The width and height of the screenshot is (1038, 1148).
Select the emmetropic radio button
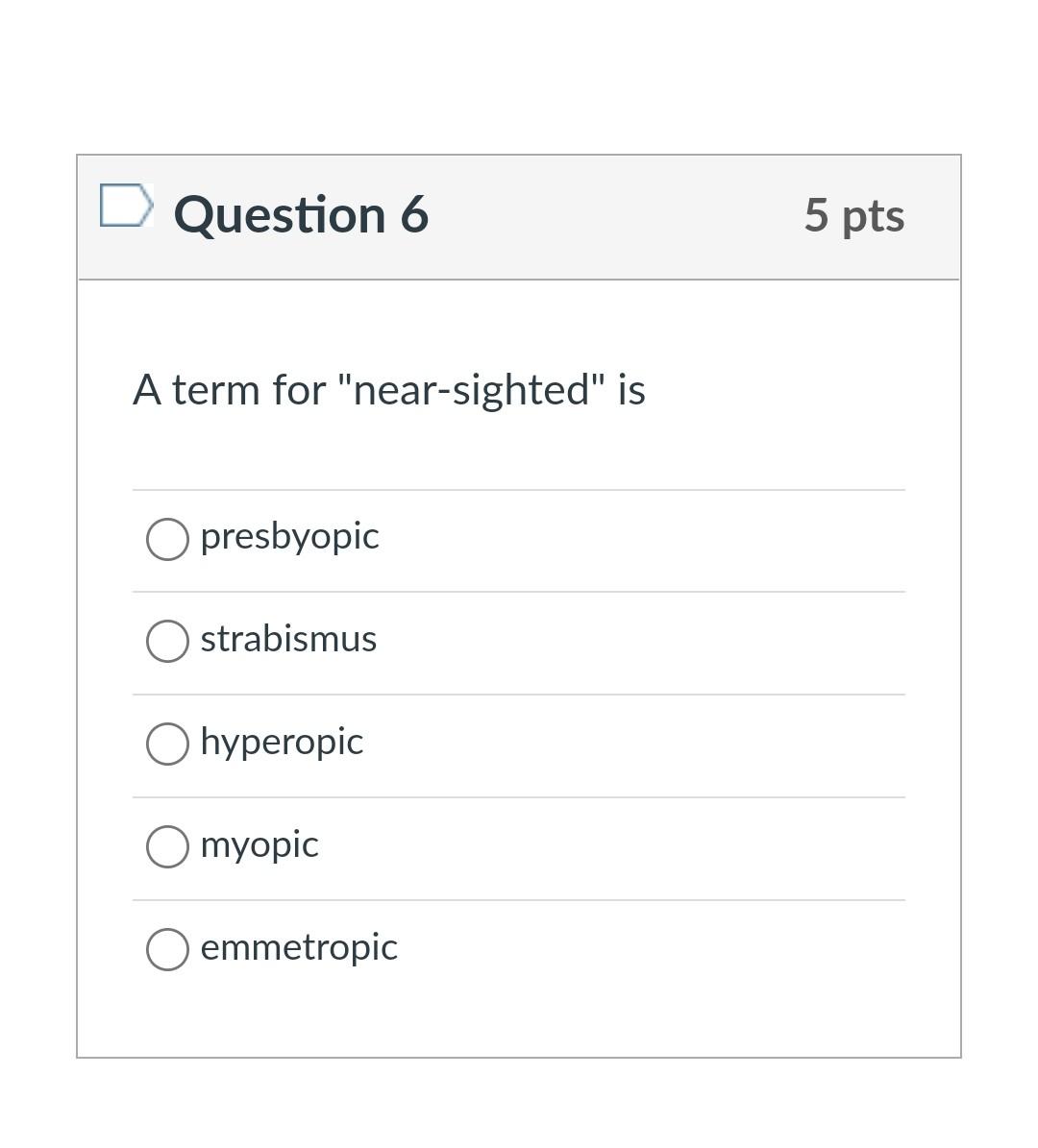tap(168, 949)
